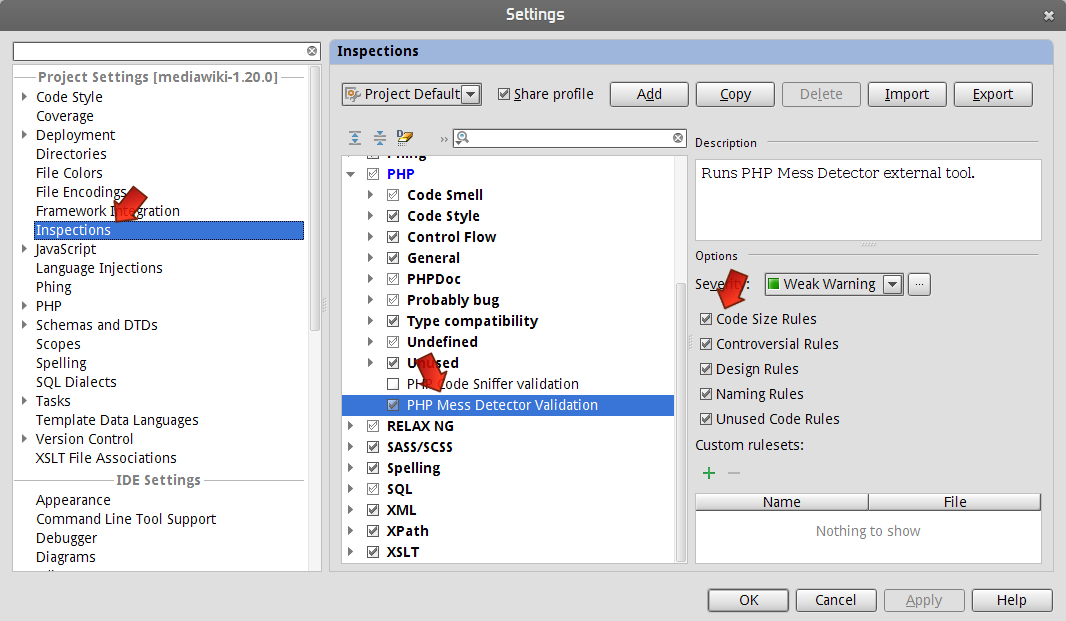Toggle the XML inspections checkbox

click(x=373, y=510)
